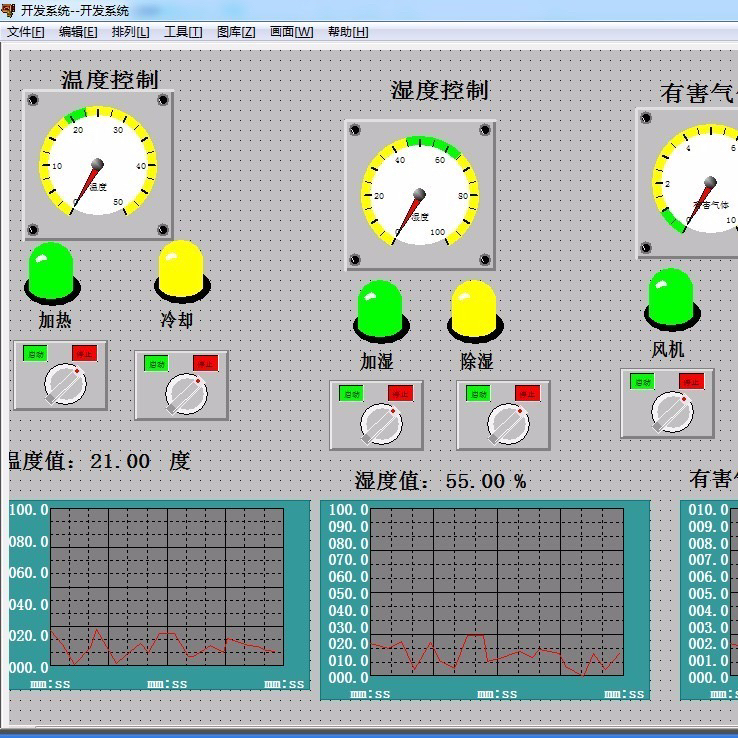This screenshot has width=738, height=738.
Task: Select the temperature trend curve chart
Action: coord(159,595)
